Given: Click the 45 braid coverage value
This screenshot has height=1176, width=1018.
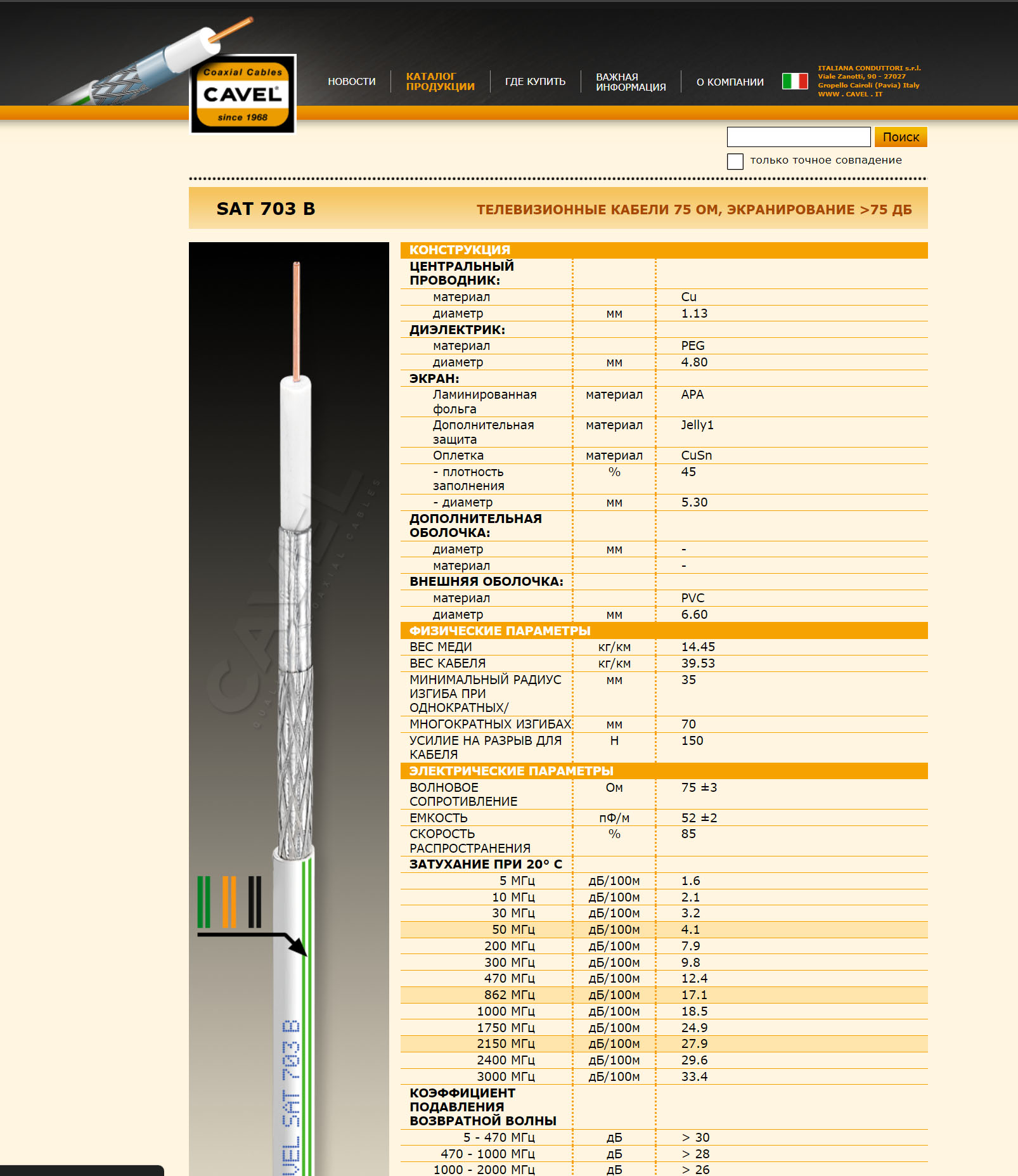Looking at the screenshot, I should pyautogui.click(x=688, y=472).
